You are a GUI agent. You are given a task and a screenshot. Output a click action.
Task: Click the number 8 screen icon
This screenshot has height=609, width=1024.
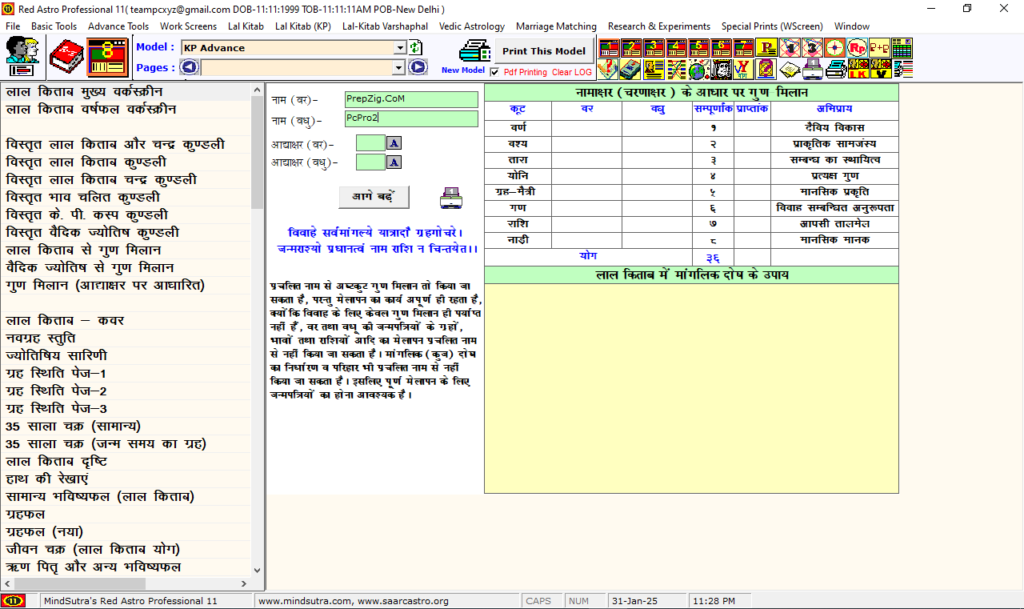click(108, 57)
